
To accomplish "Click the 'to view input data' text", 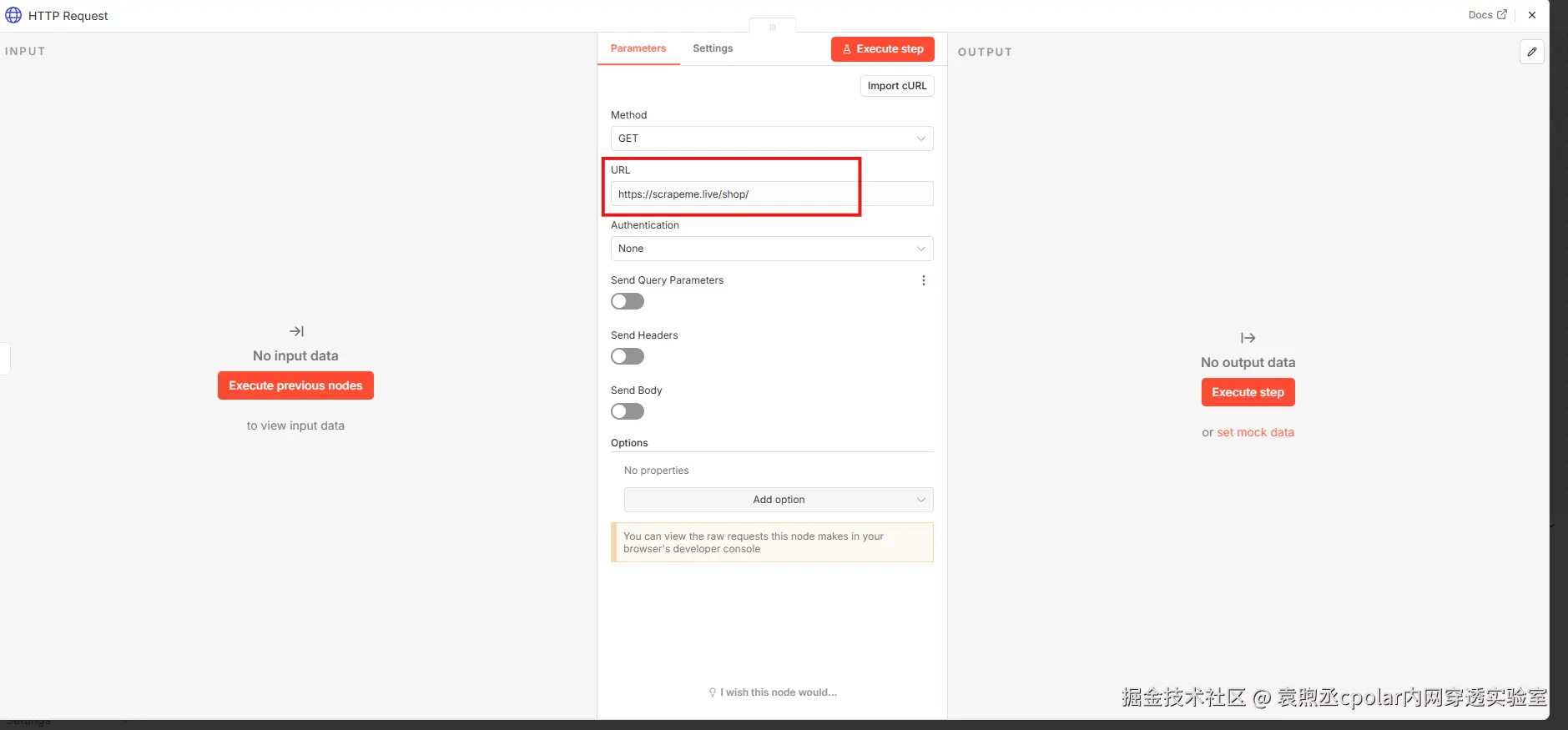I will tap(295, 425).
